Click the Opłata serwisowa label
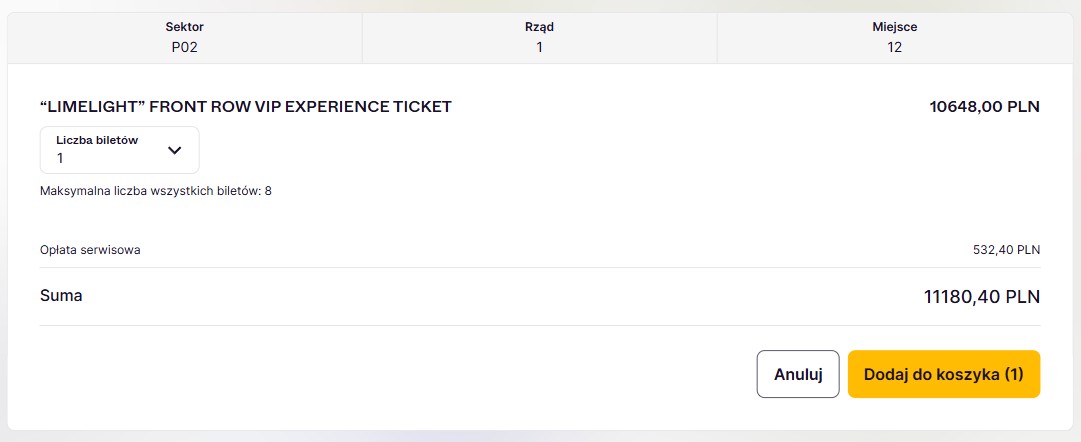This screenshot has width=1081, height=442. 90,250
